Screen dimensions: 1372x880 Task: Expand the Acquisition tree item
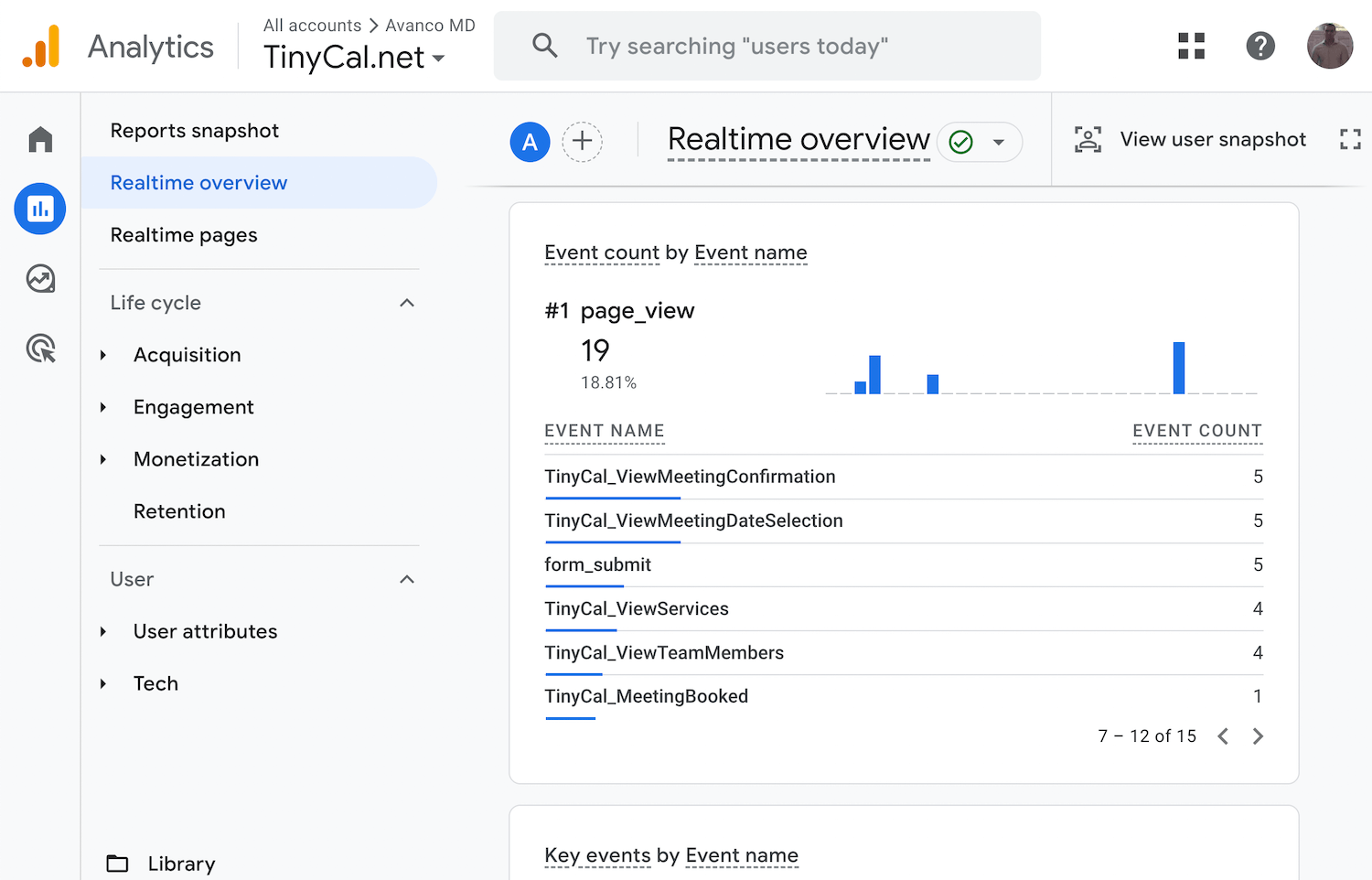click(103, 355)
